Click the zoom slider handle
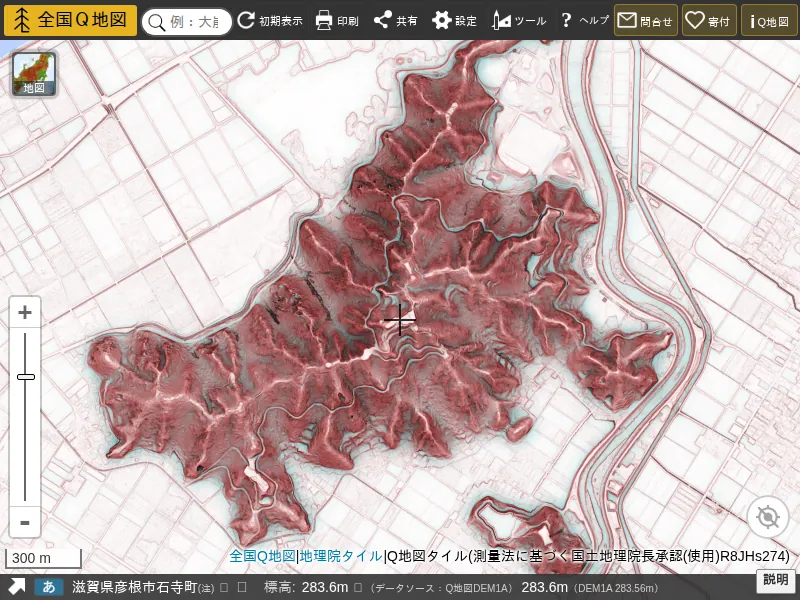This screenshot has width=800, height=600. point(26,377)
